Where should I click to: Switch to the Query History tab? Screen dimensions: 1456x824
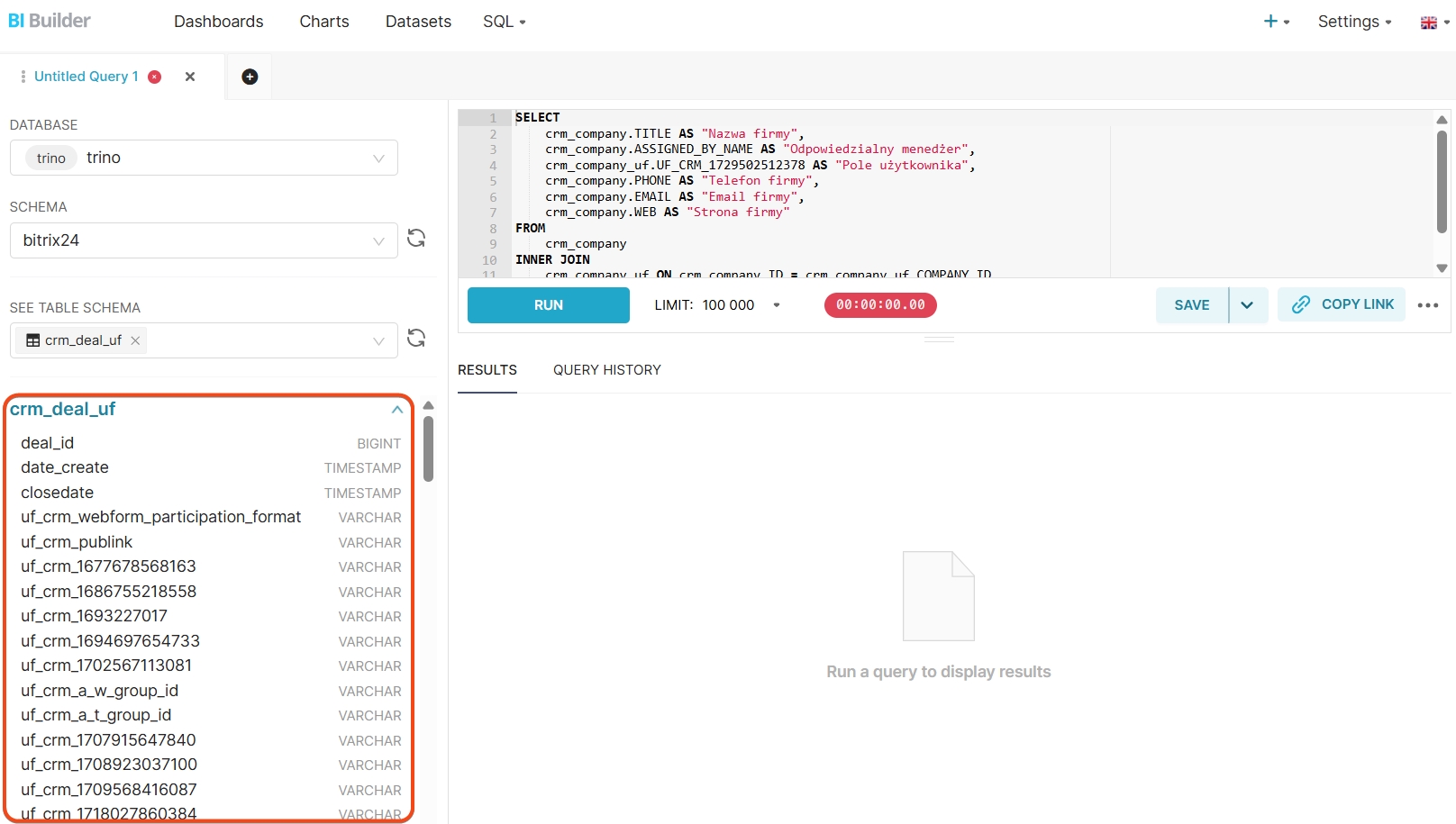[x=606, y=370]
